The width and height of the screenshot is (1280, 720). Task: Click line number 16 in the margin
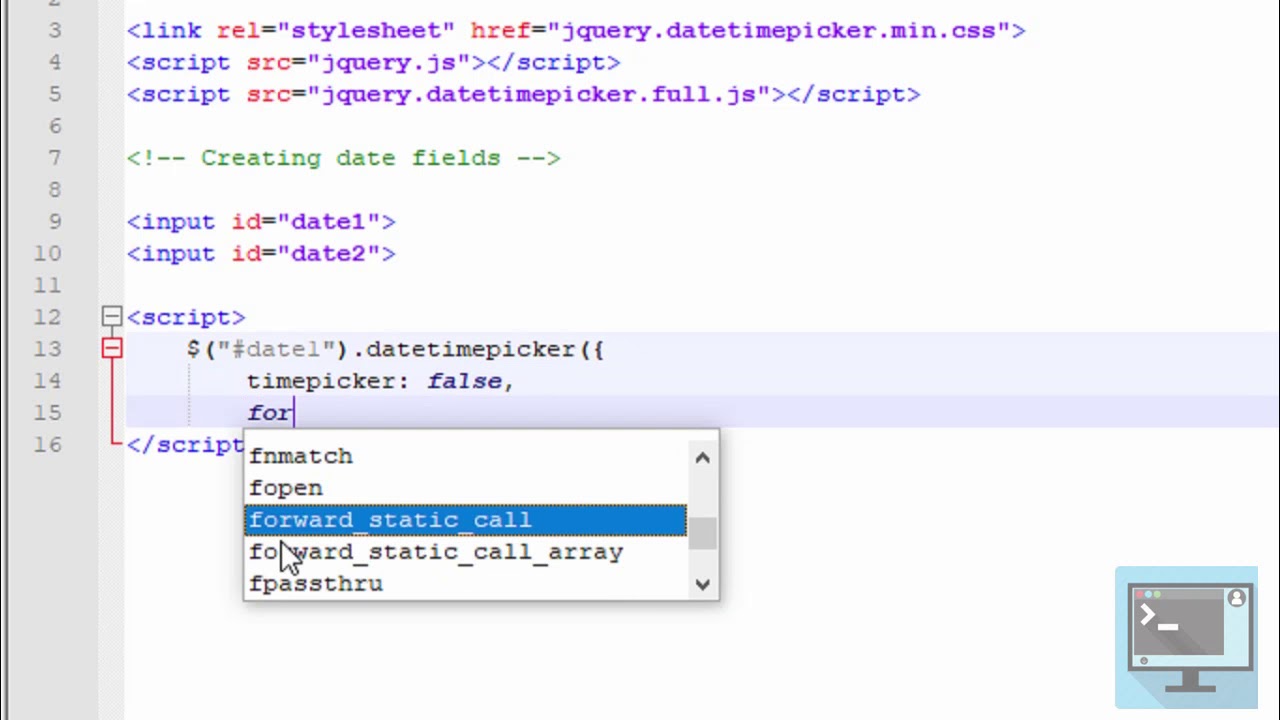tap(47, 445)
